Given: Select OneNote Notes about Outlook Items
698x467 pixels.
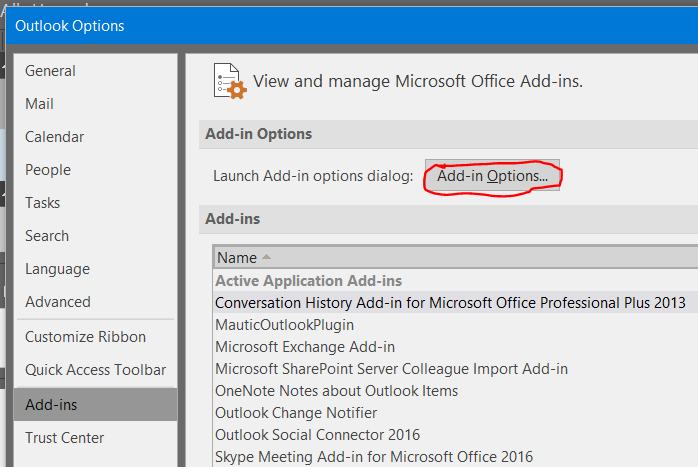Looking at the screenshot, I should pos(336,391).
